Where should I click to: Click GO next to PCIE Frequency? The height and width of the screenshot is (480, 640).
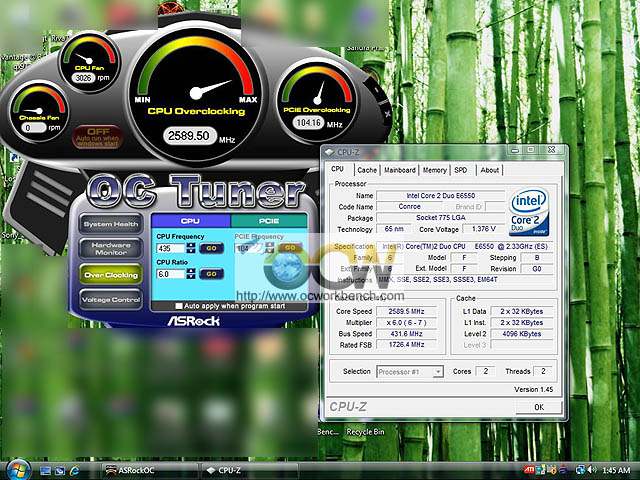pyautogui.click(x=290, y=248)
